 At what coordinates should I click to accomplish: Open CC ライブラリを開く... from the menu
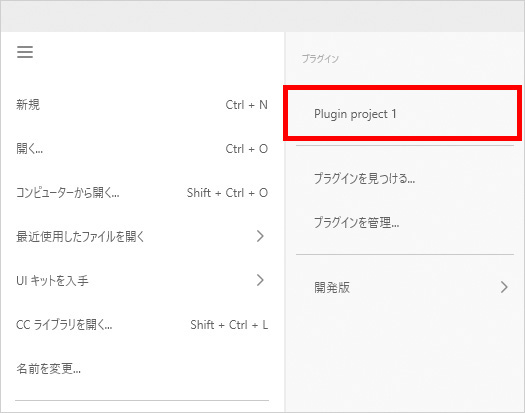pyautogui.click(x=64, y=325)
